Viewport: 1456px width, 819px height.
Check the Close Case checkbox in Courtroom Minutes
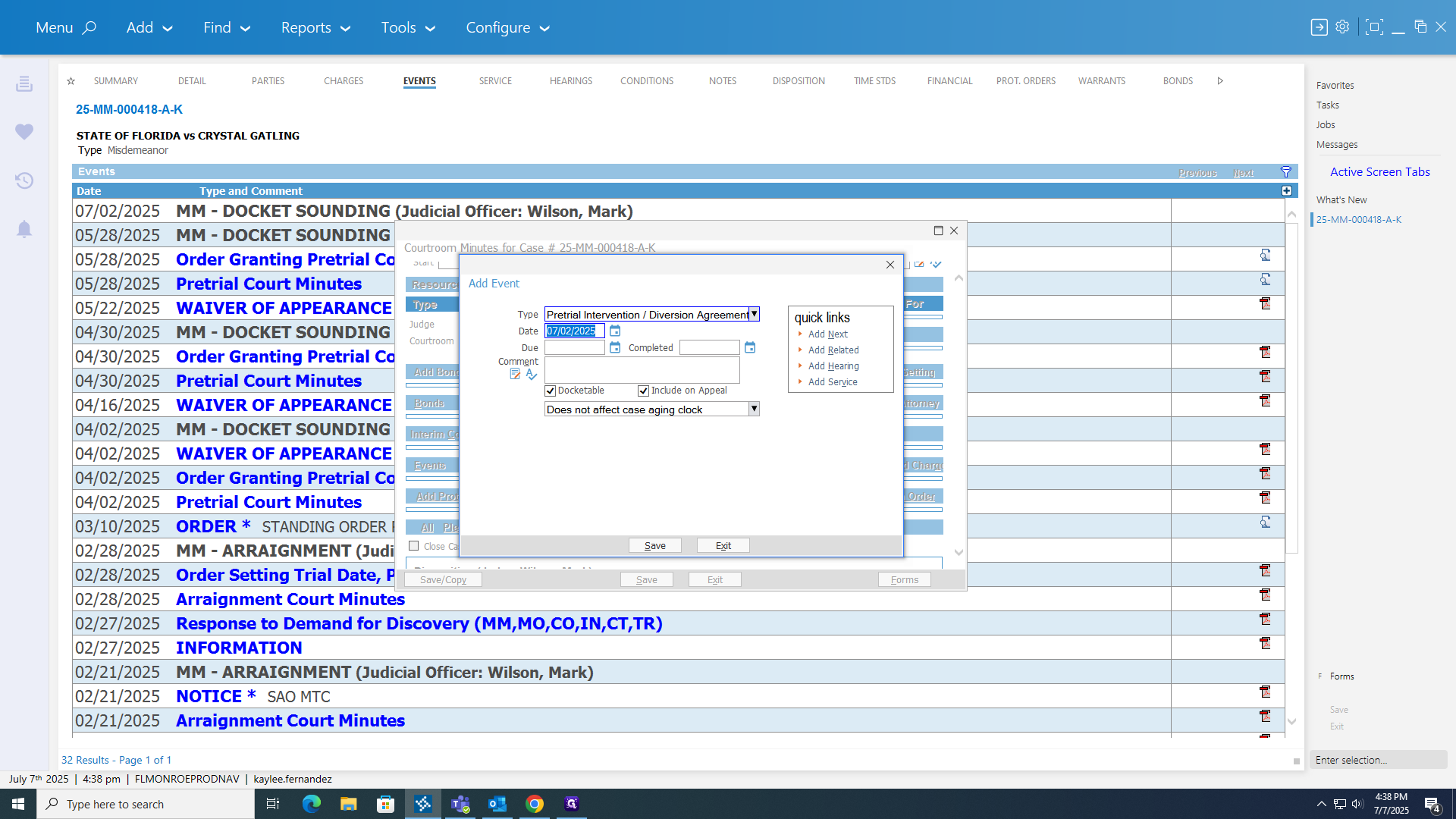click(x=414, y=546)
